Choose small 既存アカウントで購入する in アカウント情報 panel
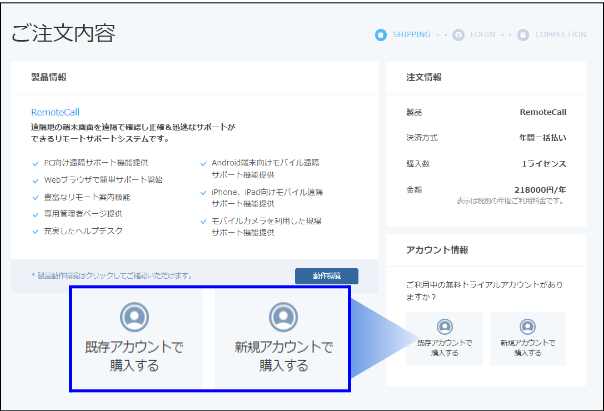The width and height of the screenshot is (604, 411). coord(444,338)
